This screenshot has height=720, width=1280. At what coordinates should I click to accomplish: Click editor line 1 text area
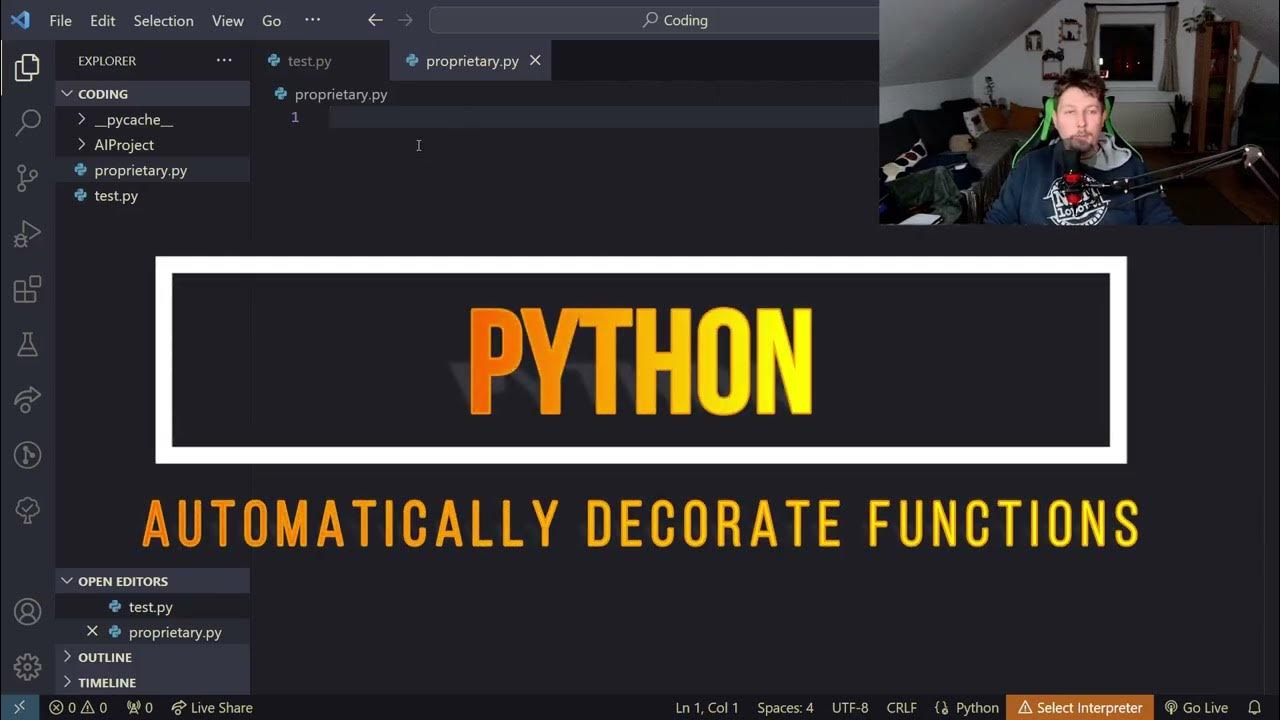603,117
